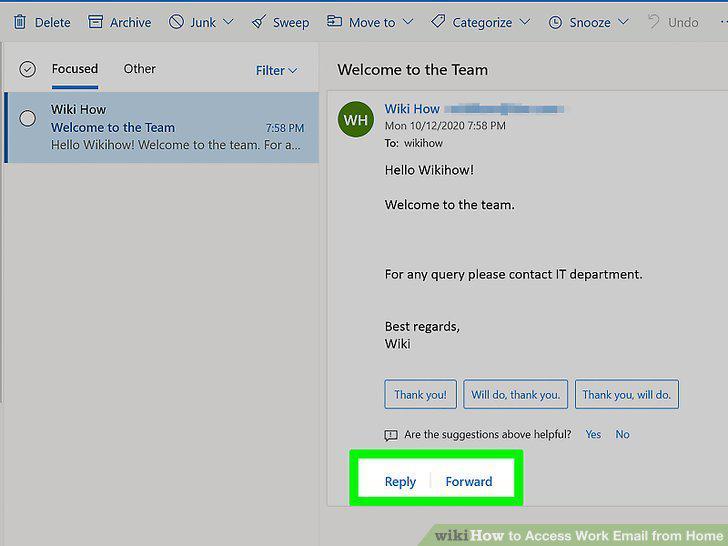Viewport: 728px width, 546px height.
Task: Switch to the Focused tab
Action: point(75,69)
